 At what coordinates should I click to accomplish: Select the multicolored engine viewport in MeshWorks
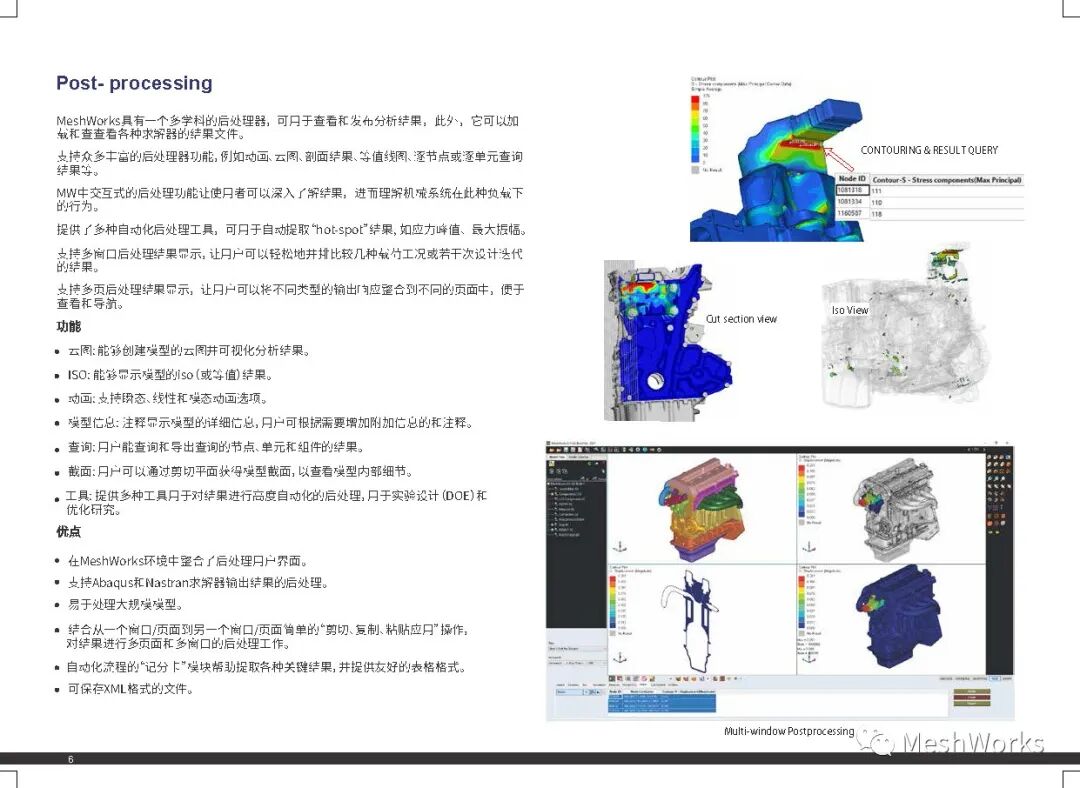701,507
